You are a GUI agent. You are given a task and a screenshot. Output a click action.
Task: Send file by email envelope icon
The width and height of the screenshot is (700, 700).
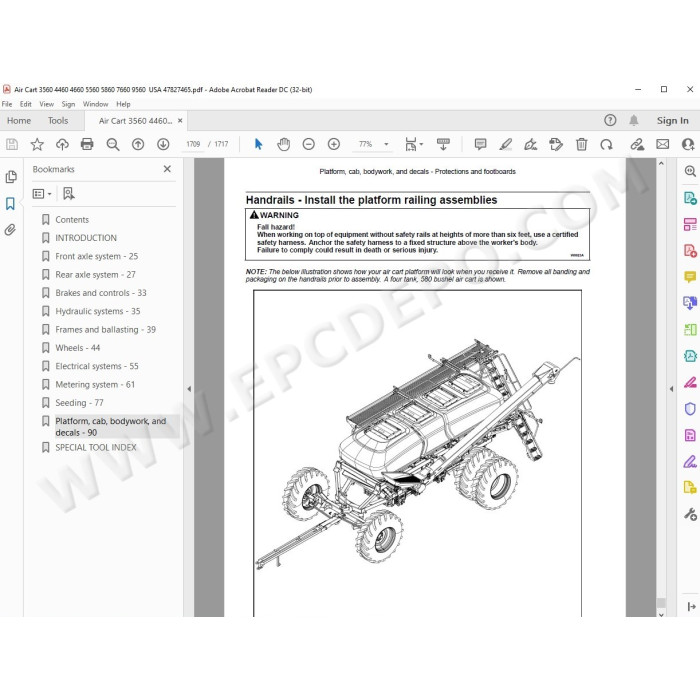(x=662, y=144)
